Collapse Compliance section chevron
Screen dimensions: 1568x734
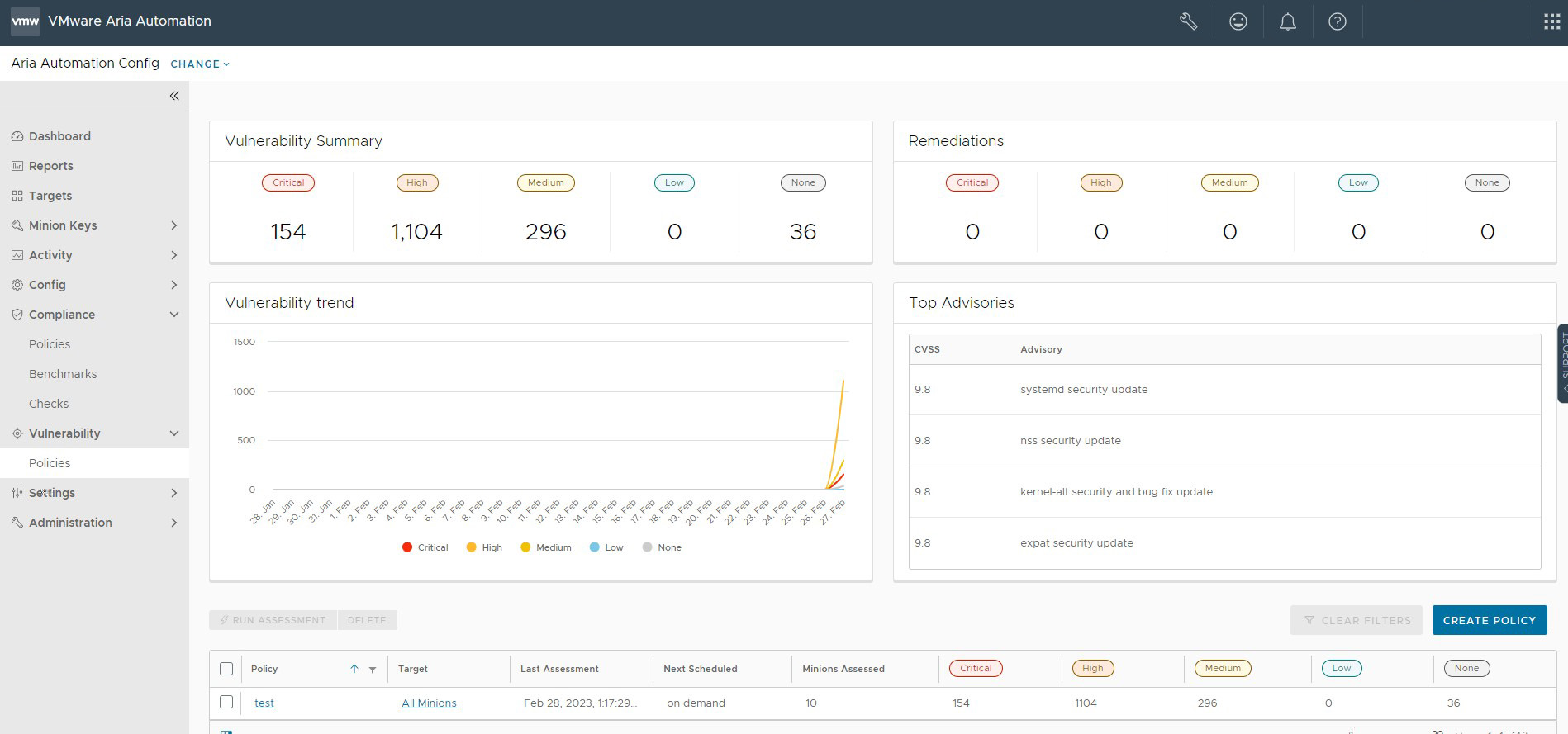pos(173,315)
